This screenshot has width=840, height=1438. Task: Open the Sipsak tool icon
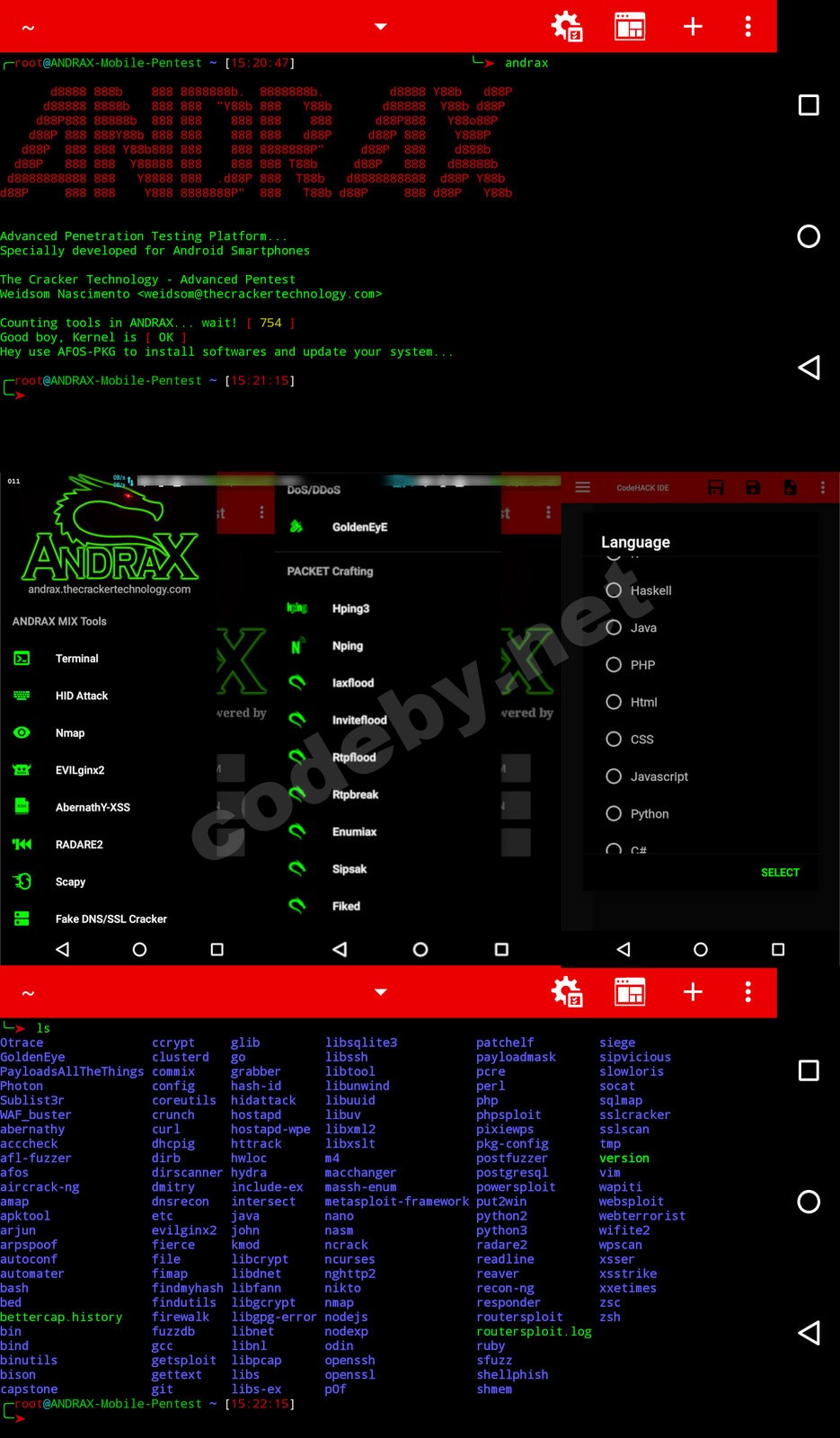point(296,868)
